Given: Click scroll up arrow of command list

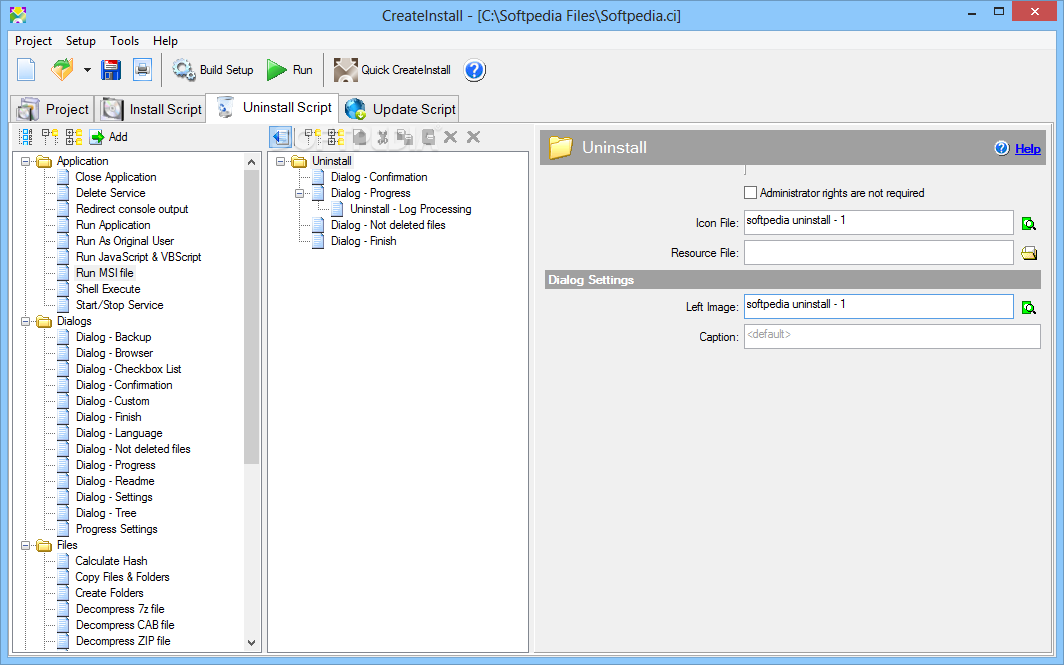Looking at the screenshot, I should point(252,162).
